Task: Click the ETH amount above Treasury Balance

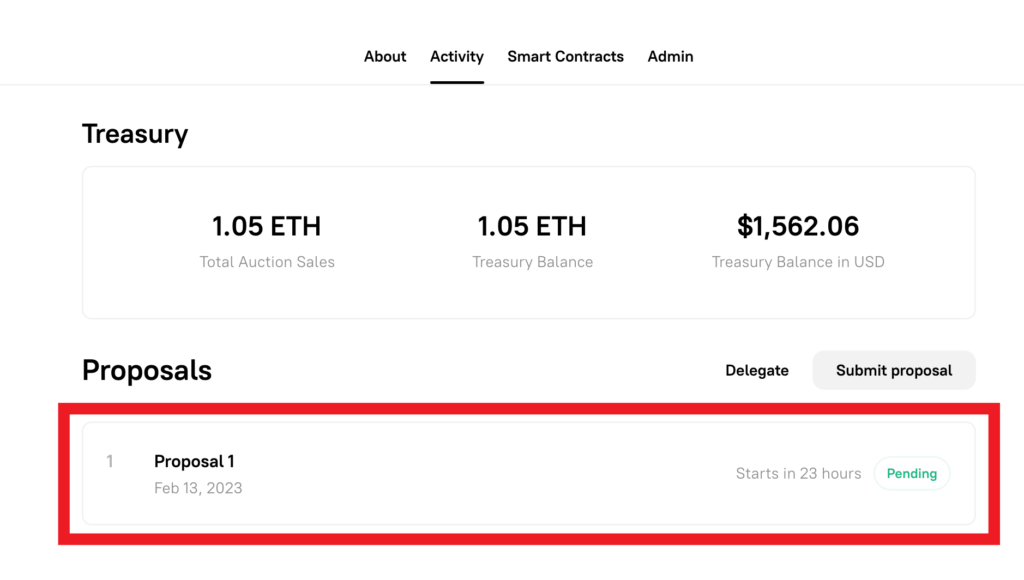Action: click(x=532, y=226)
